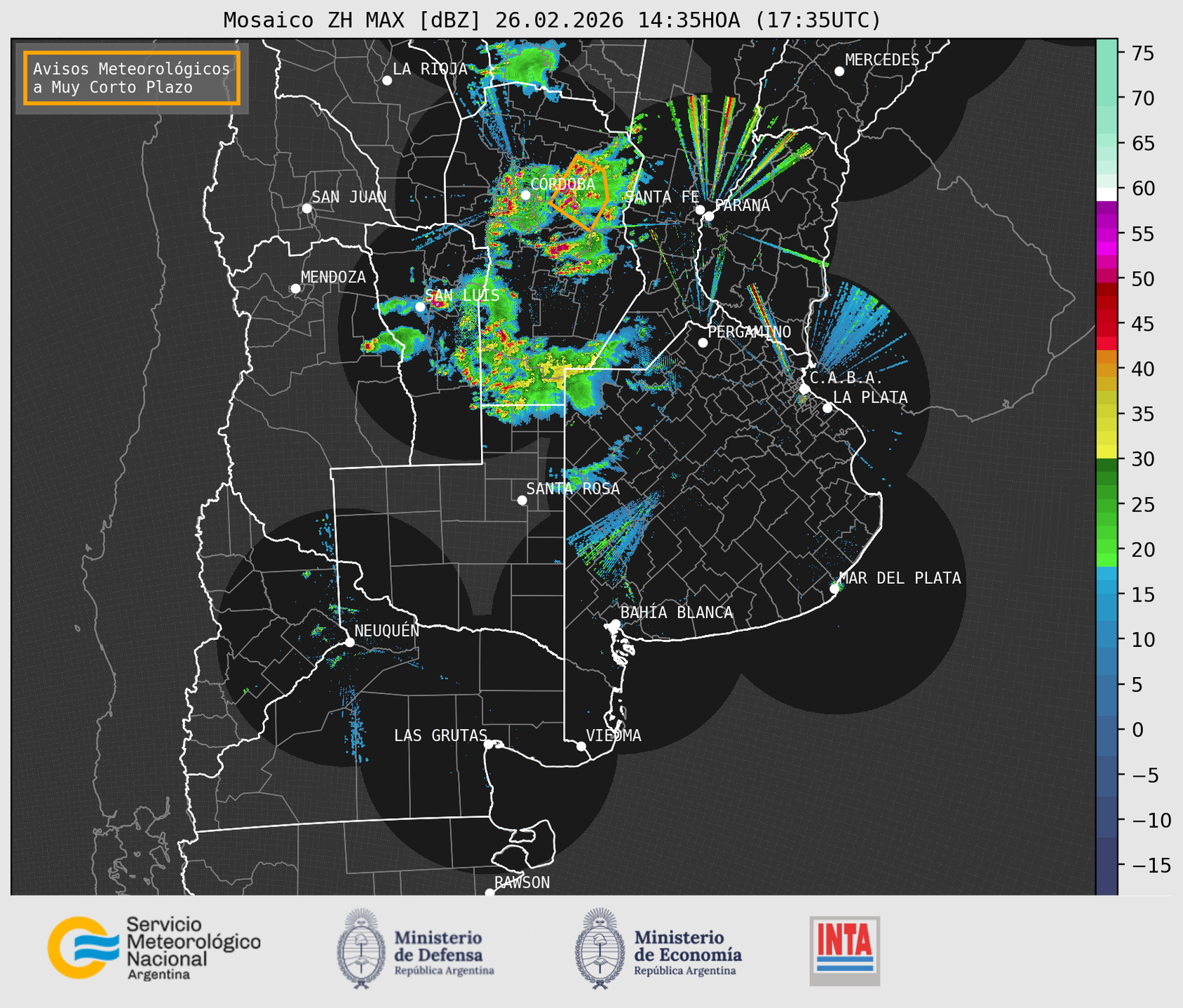Viewport: 1183px width, 1008px height.
Task: Click the La Rioja city marker dot
Action: (387, 81)
